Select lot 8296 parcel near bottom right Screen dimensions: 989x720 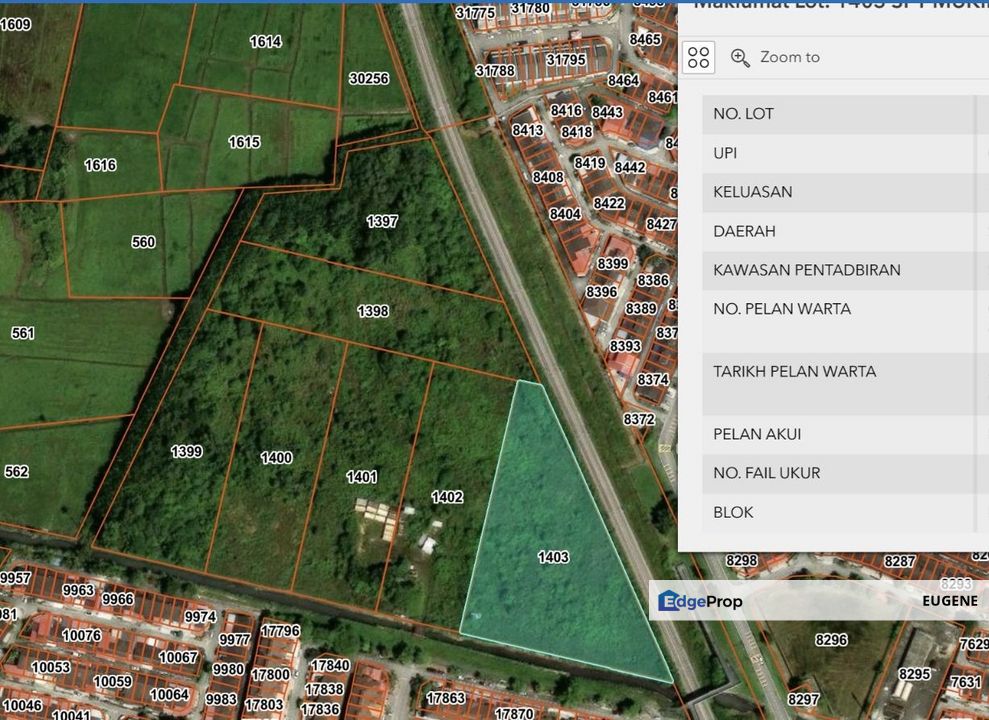coord(831,640)
